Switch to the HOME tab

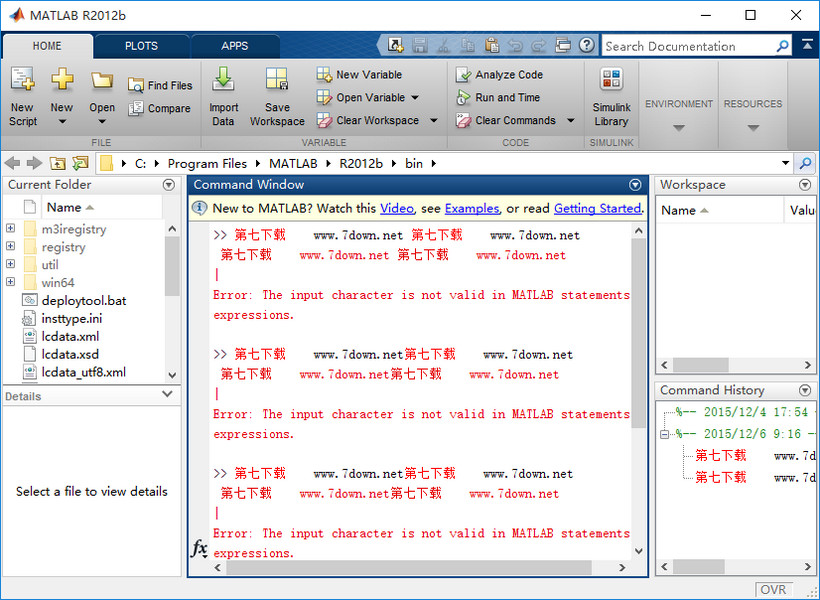[x=47, y=46]
